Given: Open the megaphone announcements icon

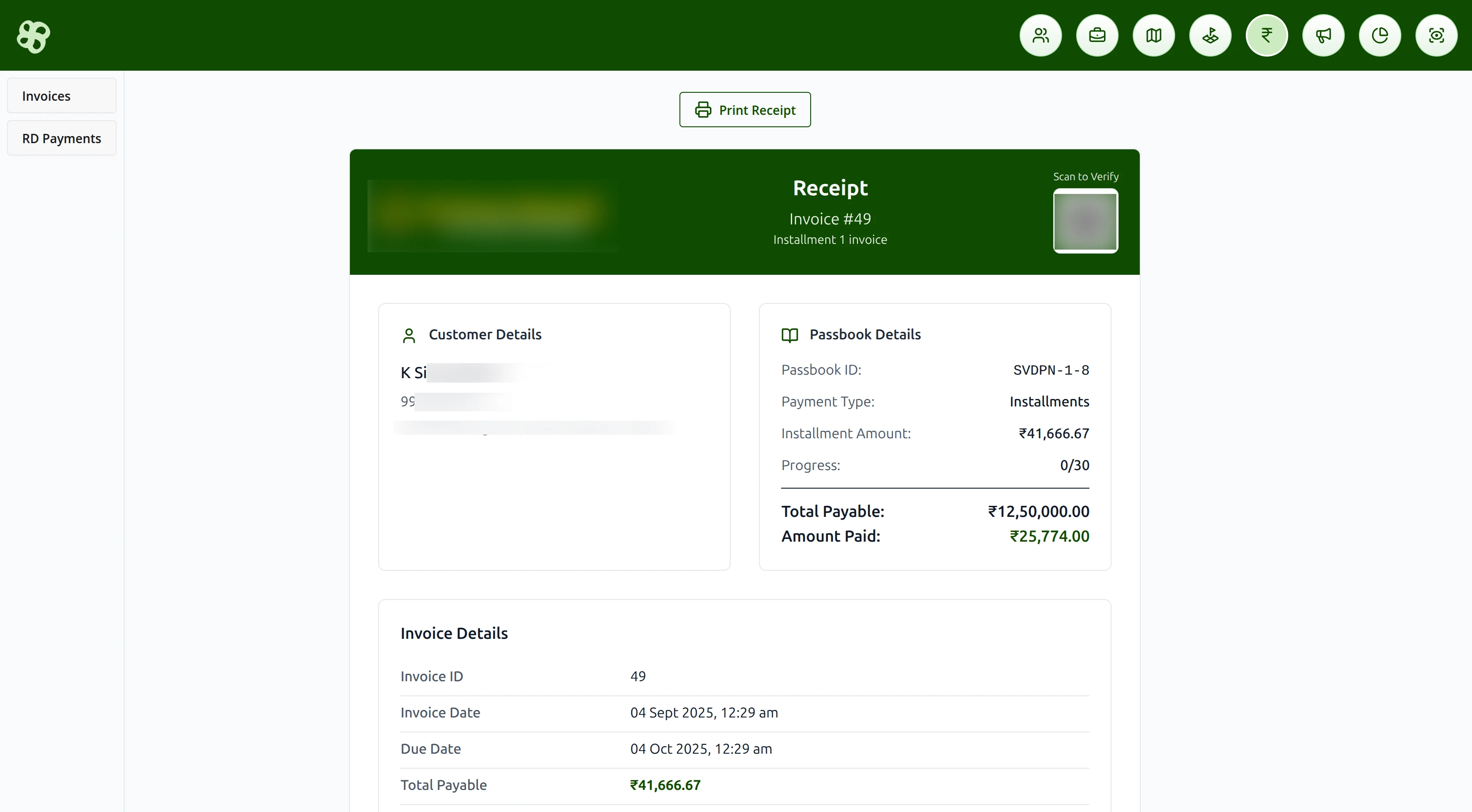Looking at the screenshot, I should pyautogui.click(x=1323, y=35).
